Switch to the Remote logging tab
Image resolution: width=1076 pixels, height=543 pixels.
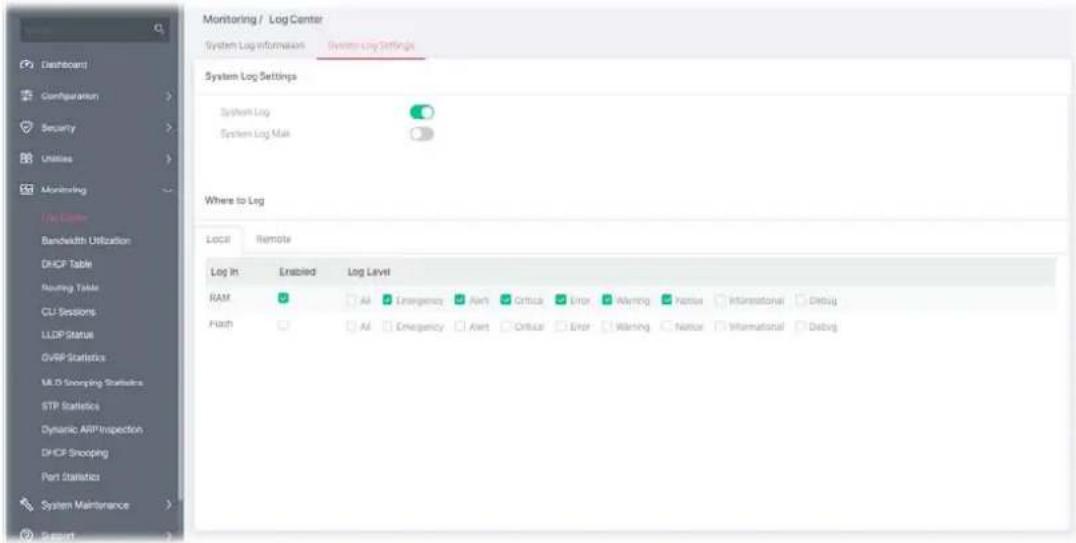point(274,239)
